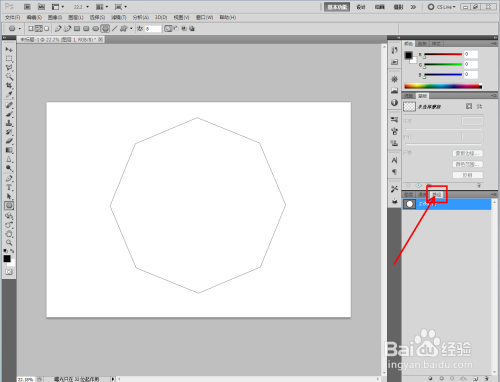Open the 编辑(E) Edit menu
Screen dimensions: 500x382
point(34,17)
